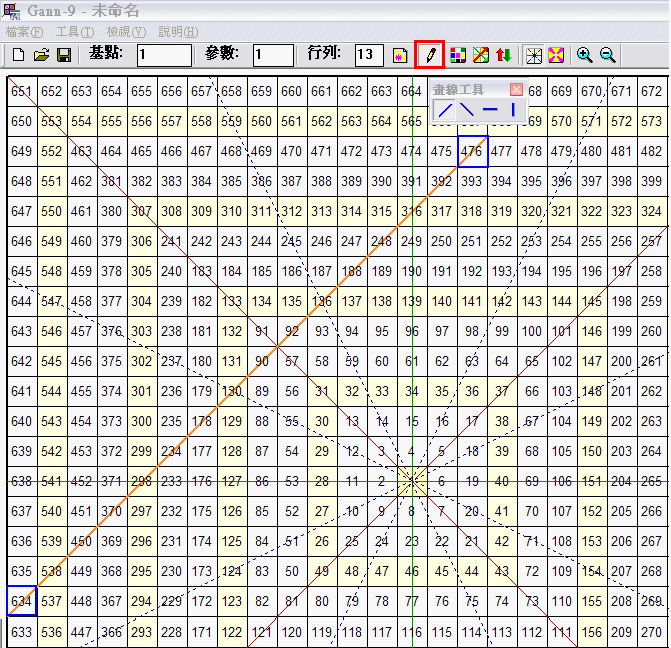Click cell 651 in the grid
Viewport: 671px width, 648px height.
[22, 92]
